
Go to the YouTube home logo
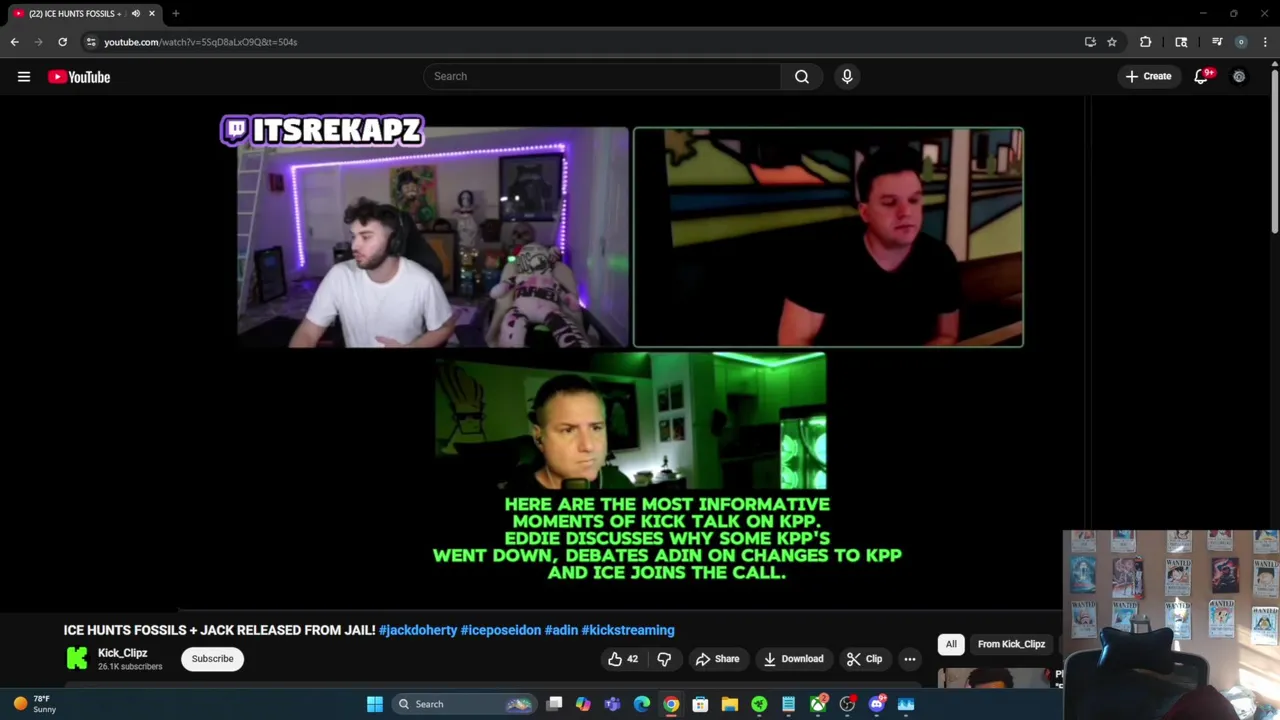pyautogui.click(x=79, y=77)
